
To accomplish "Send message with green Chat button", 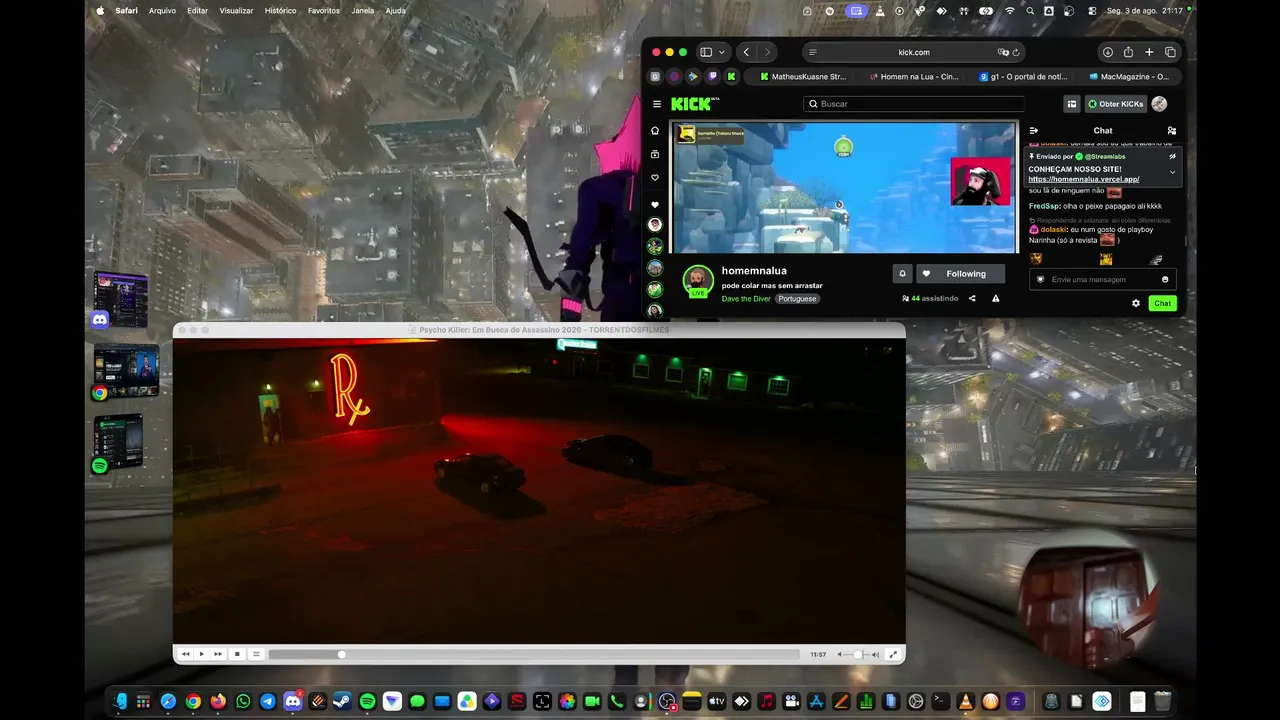I will (1162, 303).
